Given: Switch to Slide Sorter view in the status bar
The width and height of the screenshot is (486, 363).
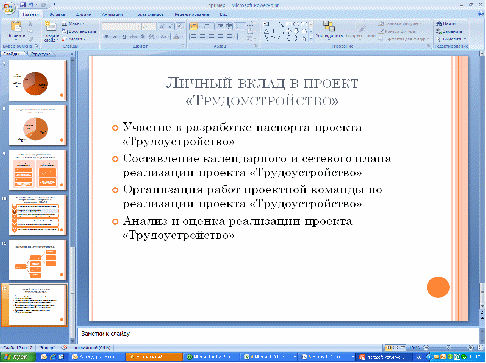Looking at the screenshot, I should pos(395,348).
